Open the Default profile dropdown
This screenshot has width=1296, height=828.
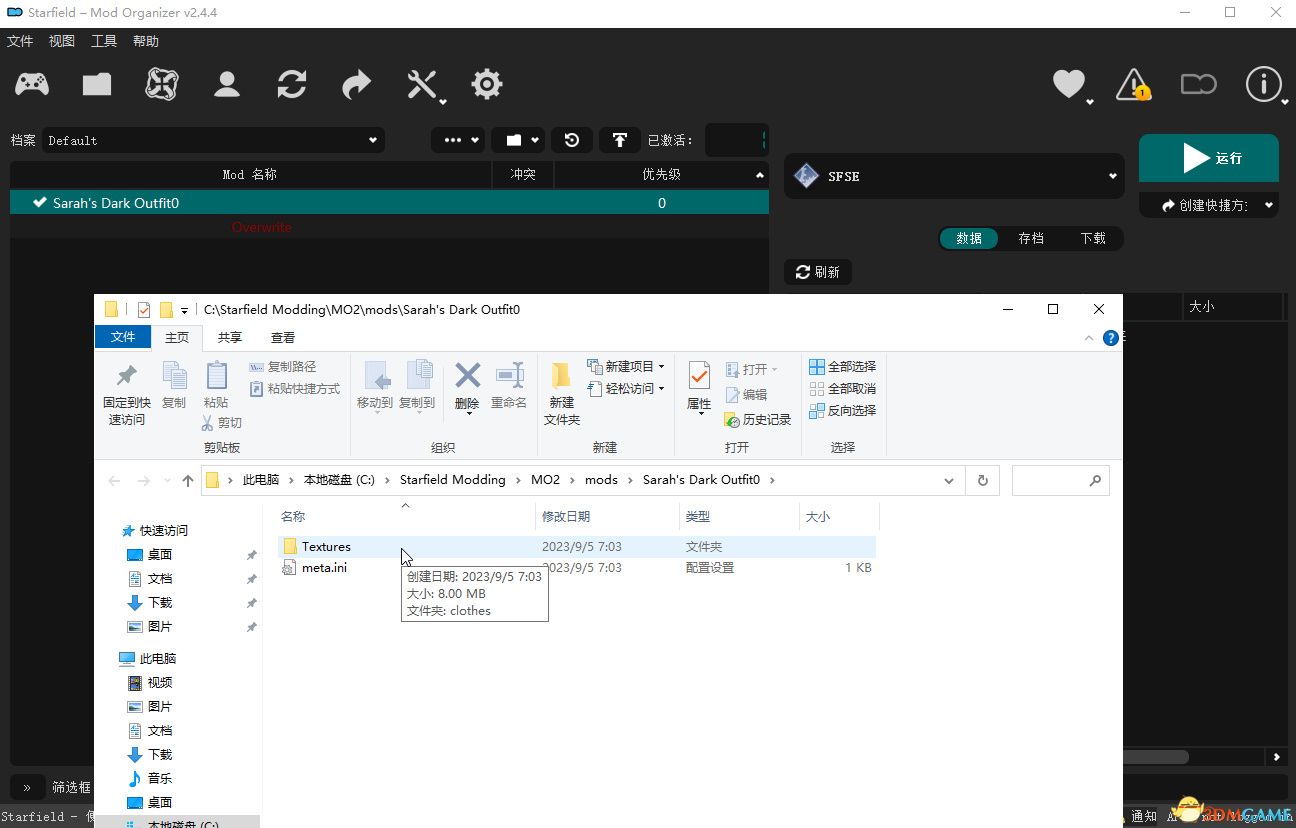212,140
